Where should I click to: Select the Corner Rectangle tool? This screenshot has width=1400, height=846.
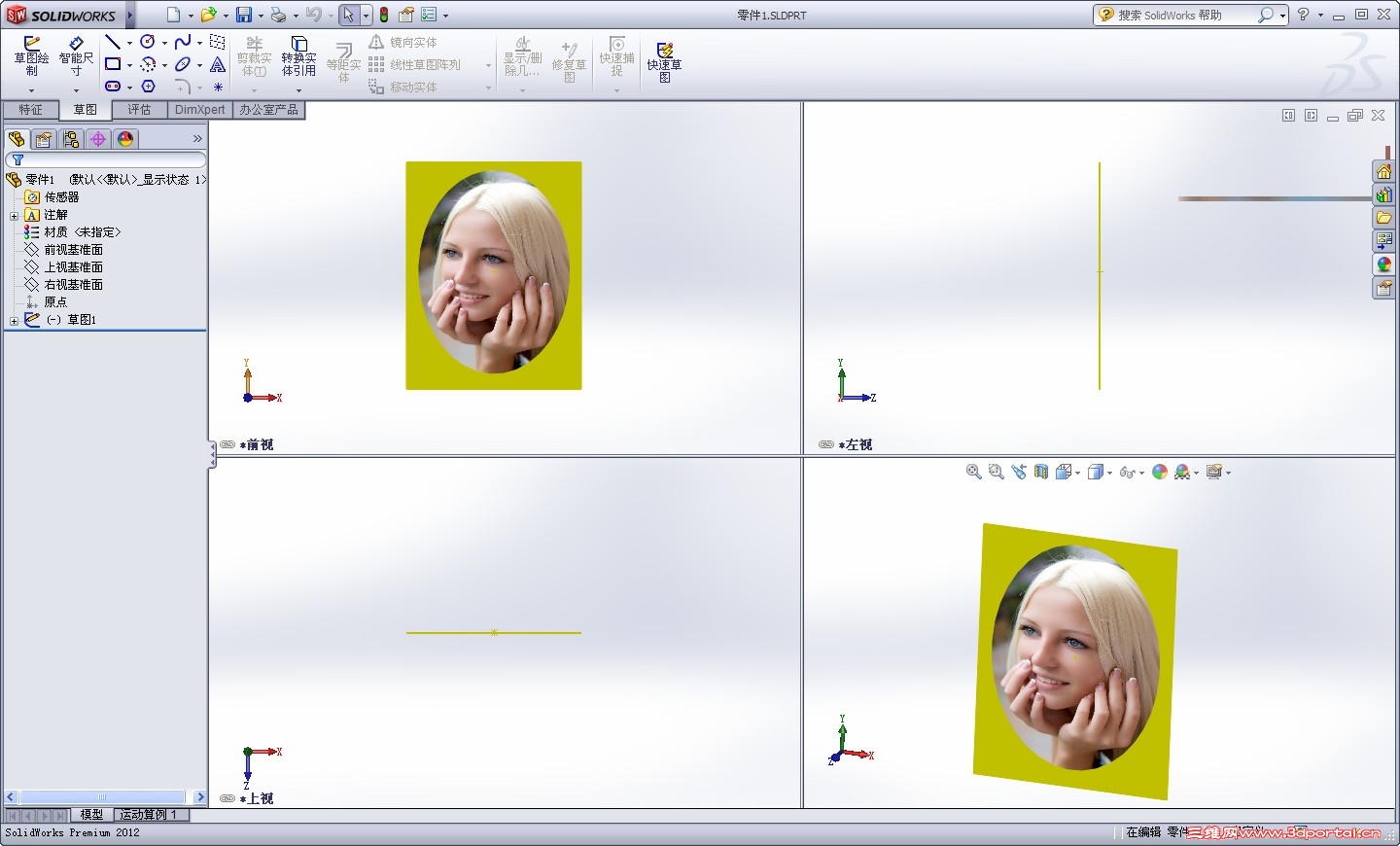point(113,64)
